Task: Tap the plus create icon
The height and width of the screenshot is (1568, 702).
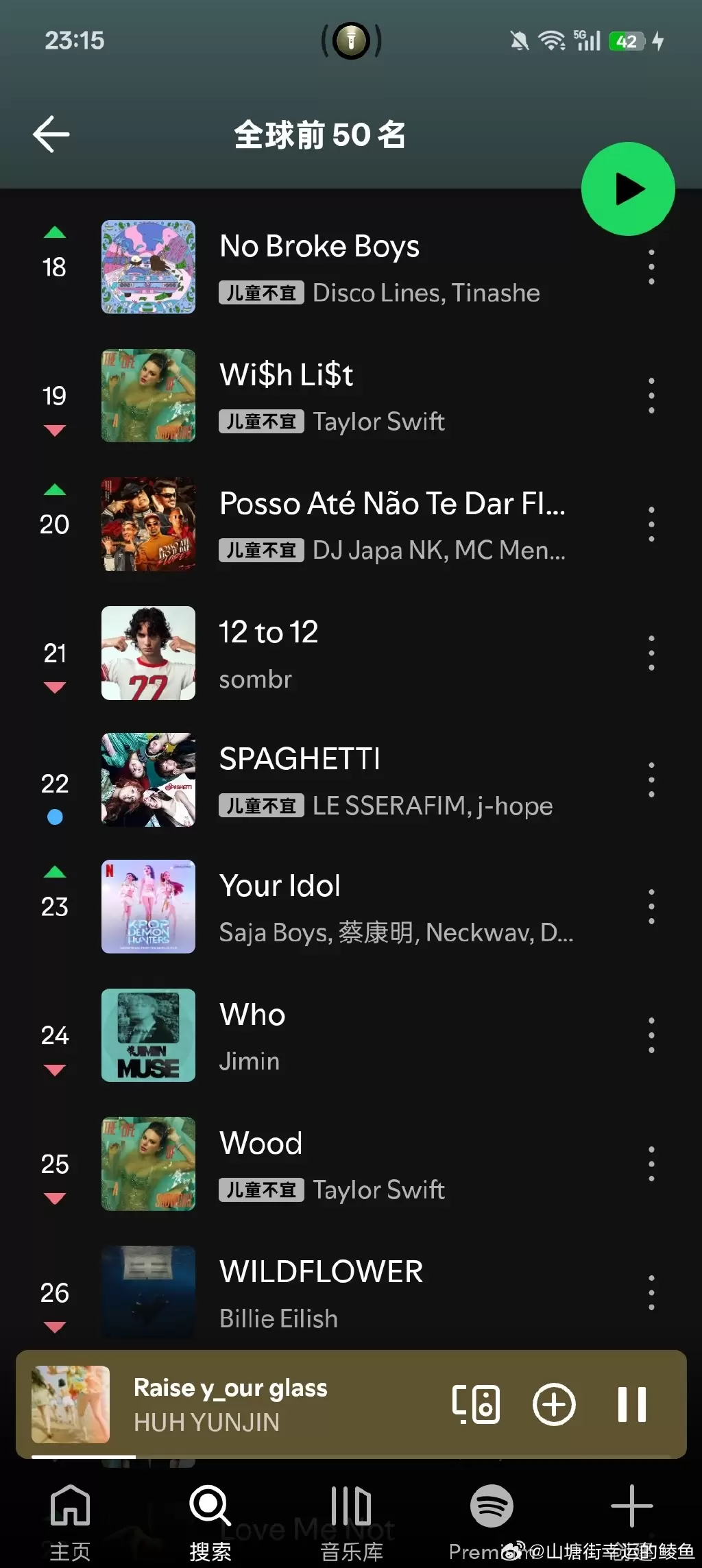Action: 631,1507
